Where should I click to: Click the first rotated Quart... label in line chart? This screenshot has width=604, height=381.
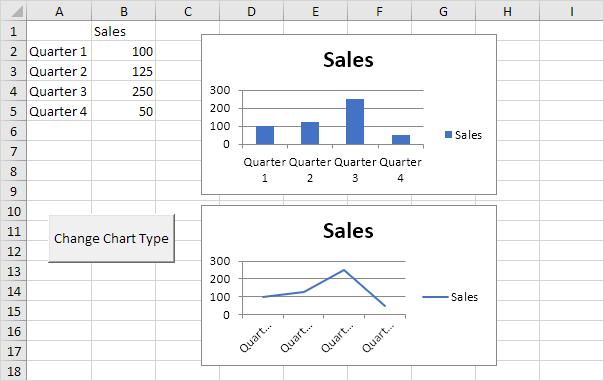click(x=255, y=338)
